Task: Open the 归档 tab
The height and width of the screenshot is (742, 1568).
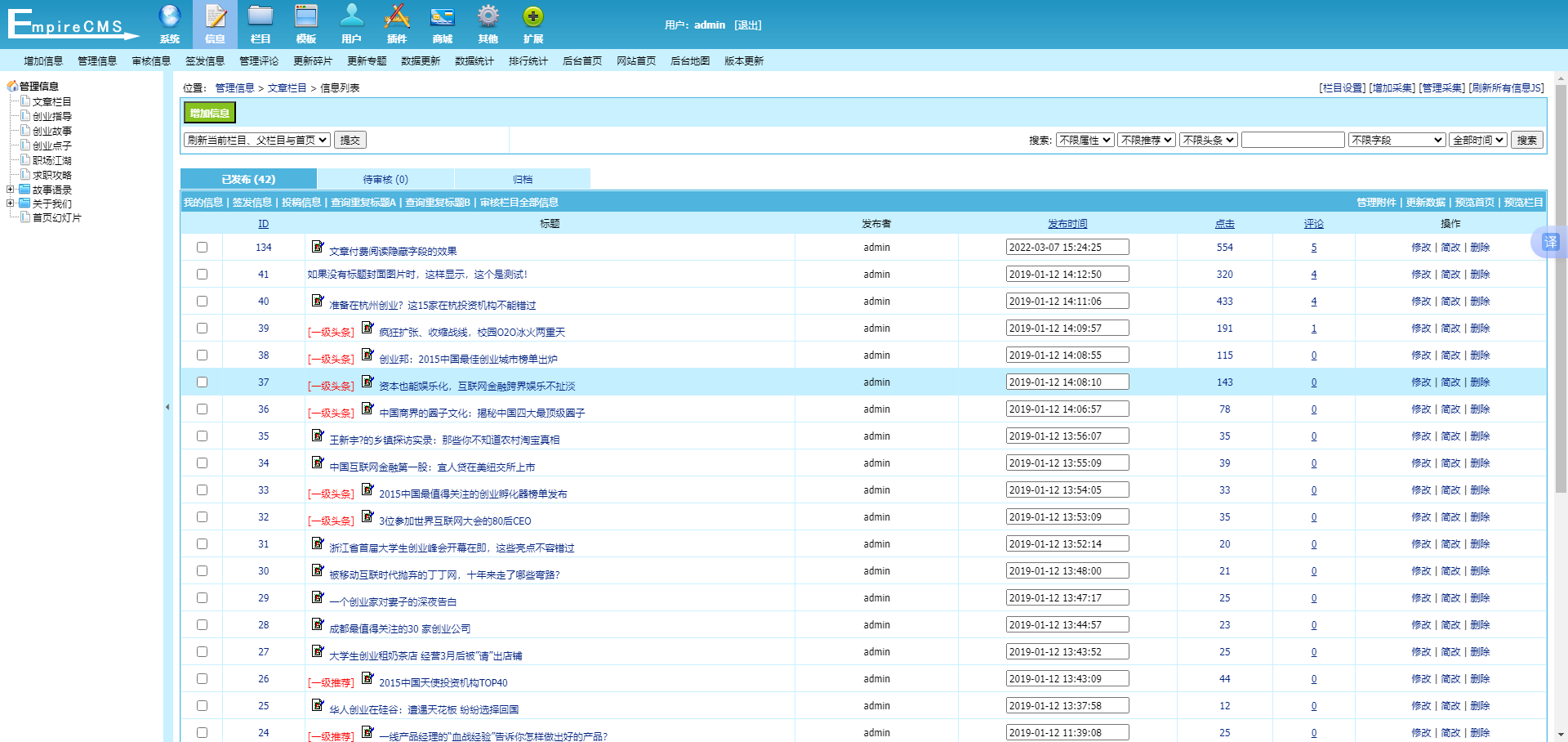Action: pos(522,179)
